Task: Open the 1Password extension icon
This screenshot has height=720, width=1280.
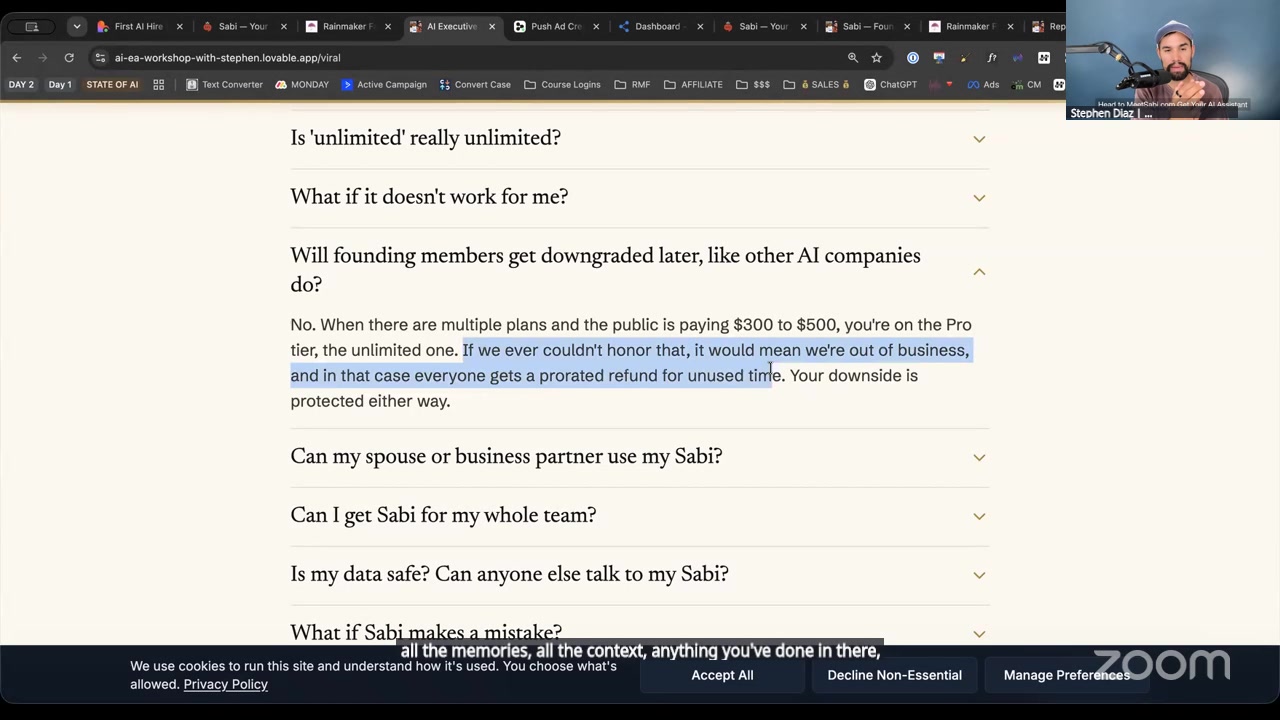Action: (x=913, y=58)
